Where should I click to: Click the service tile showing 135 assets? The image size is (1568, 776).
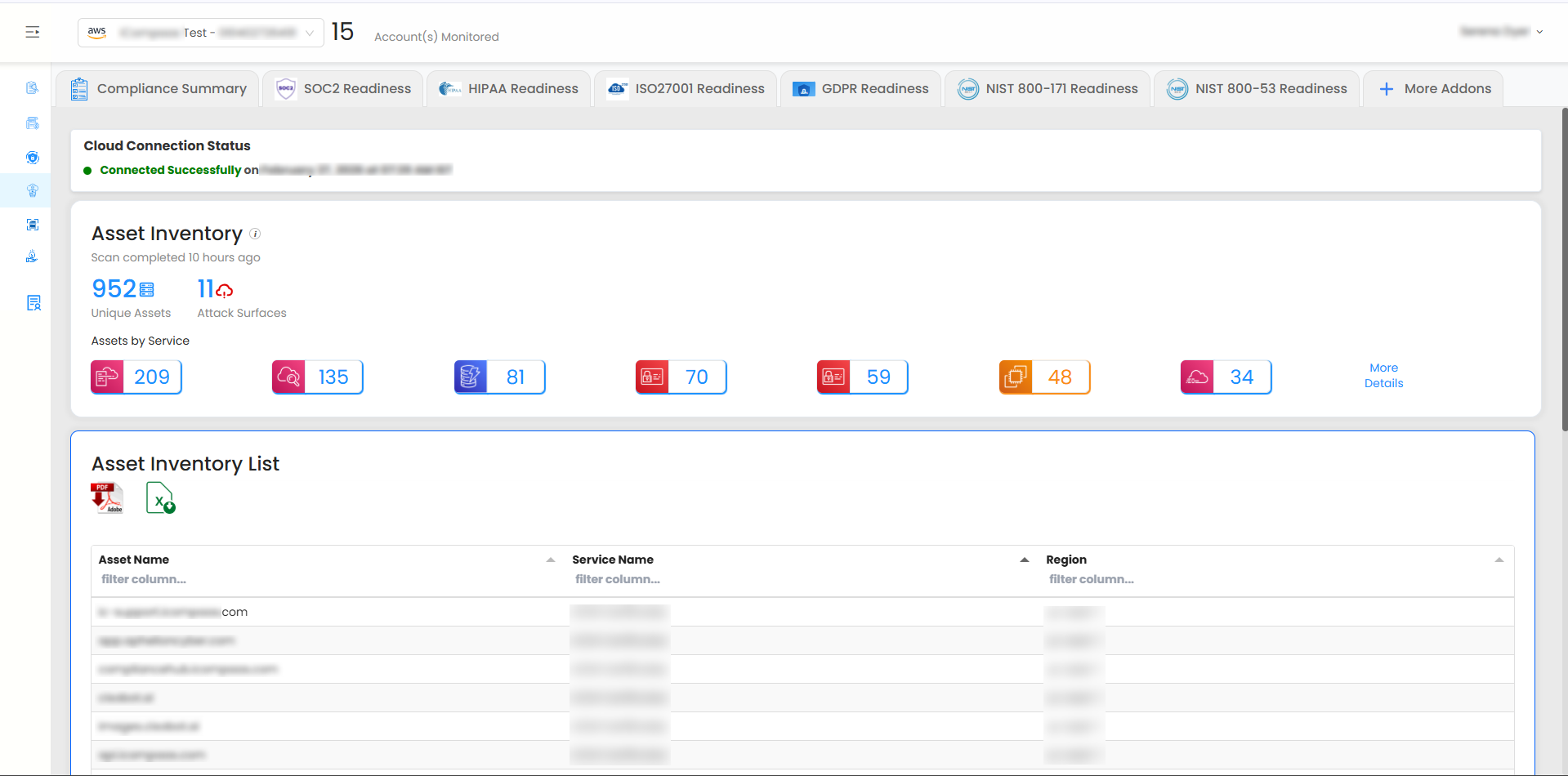coord(318,377)
